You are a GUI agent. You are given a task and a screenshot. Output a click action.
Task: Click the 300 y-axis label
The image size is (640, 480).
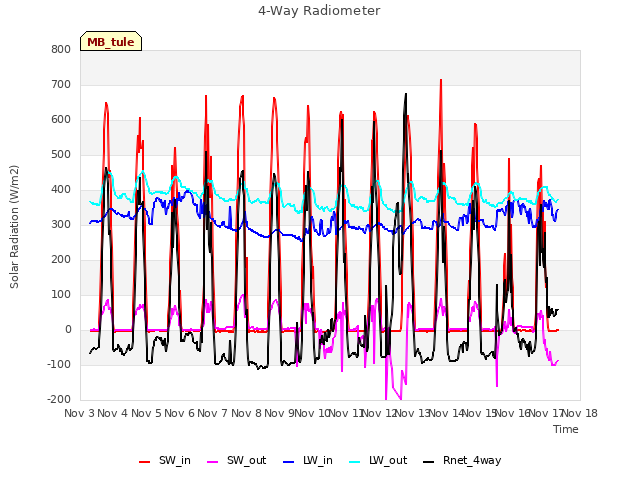click(61, 224)
